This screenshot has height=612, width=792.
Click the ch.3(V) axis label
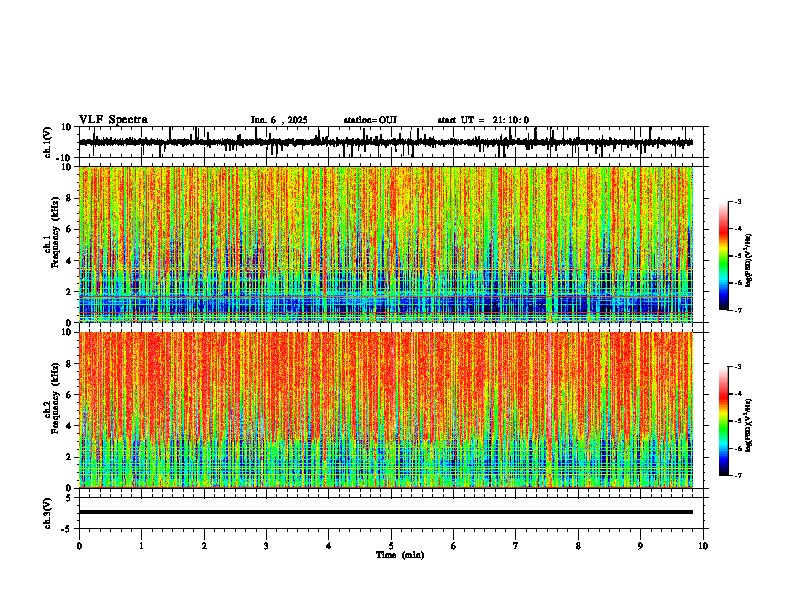pos(48,513)
